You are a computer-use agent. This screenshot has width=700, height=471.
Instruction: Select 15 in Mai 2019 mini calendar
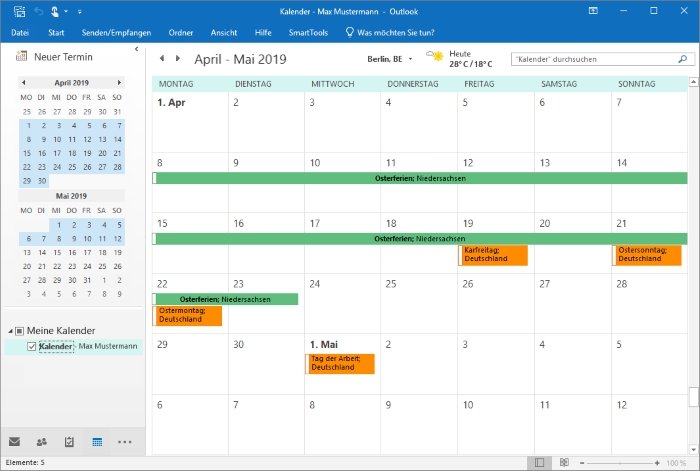[x=57, y=252]
